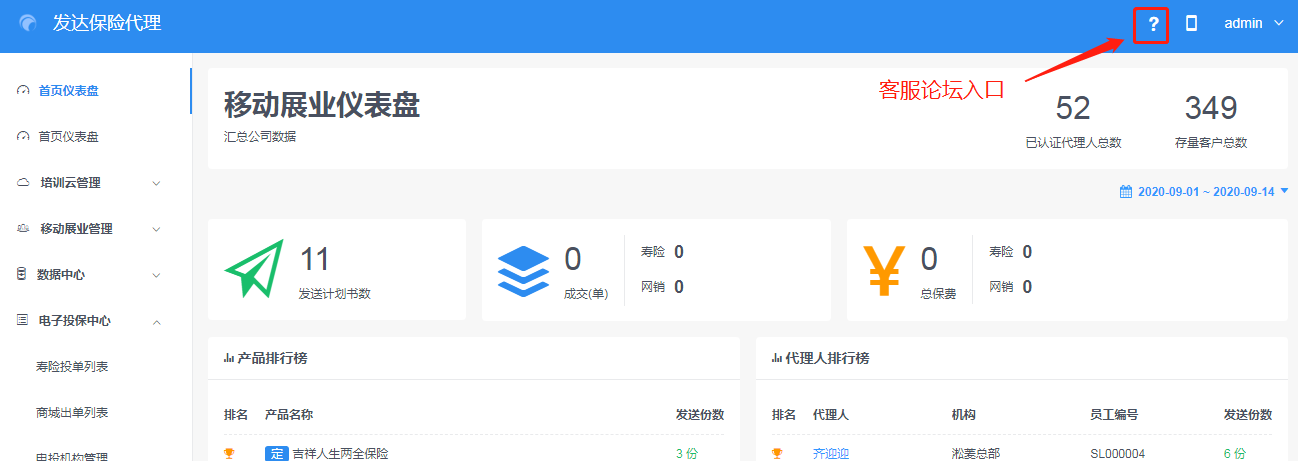Click the question mark help icon
Image resolution: width=1298 pixels, height=461 pixels.
pyautogui.click(x=1152, y=24)
